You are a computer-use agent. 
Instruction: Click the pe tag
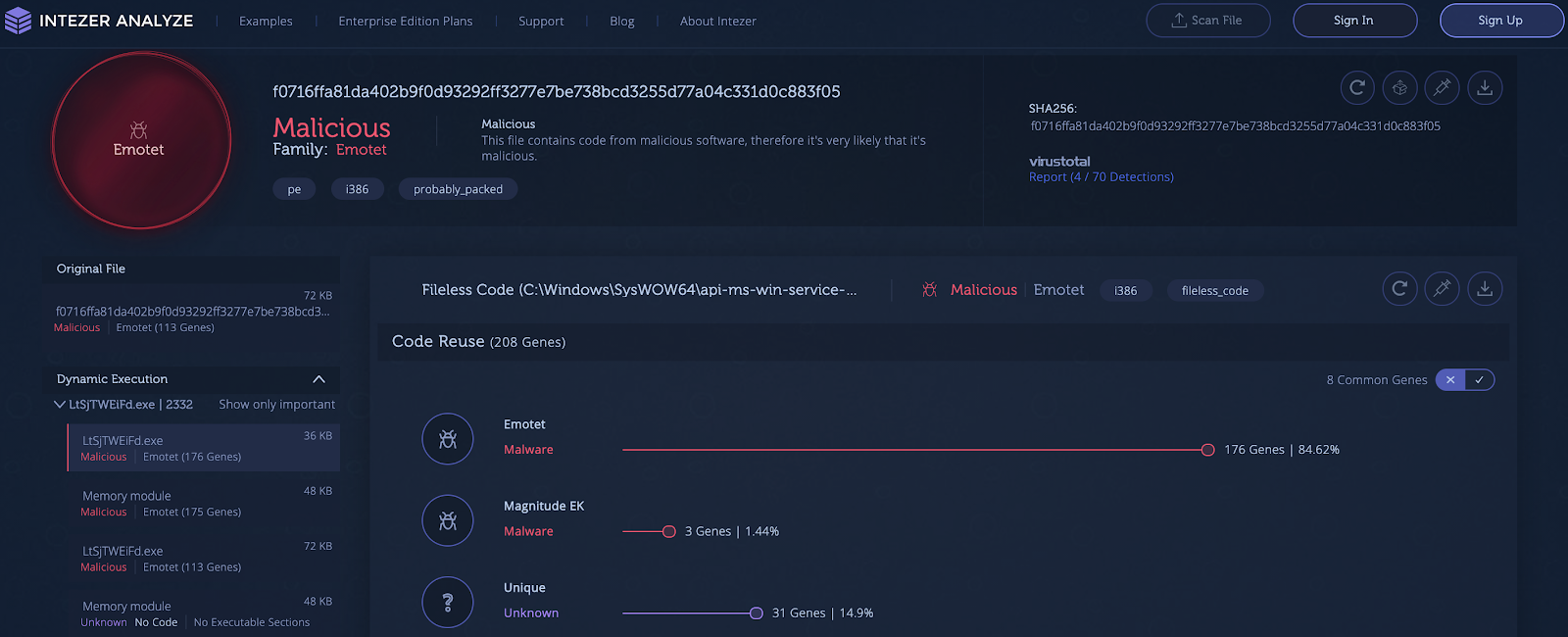(x=294, y=189)
